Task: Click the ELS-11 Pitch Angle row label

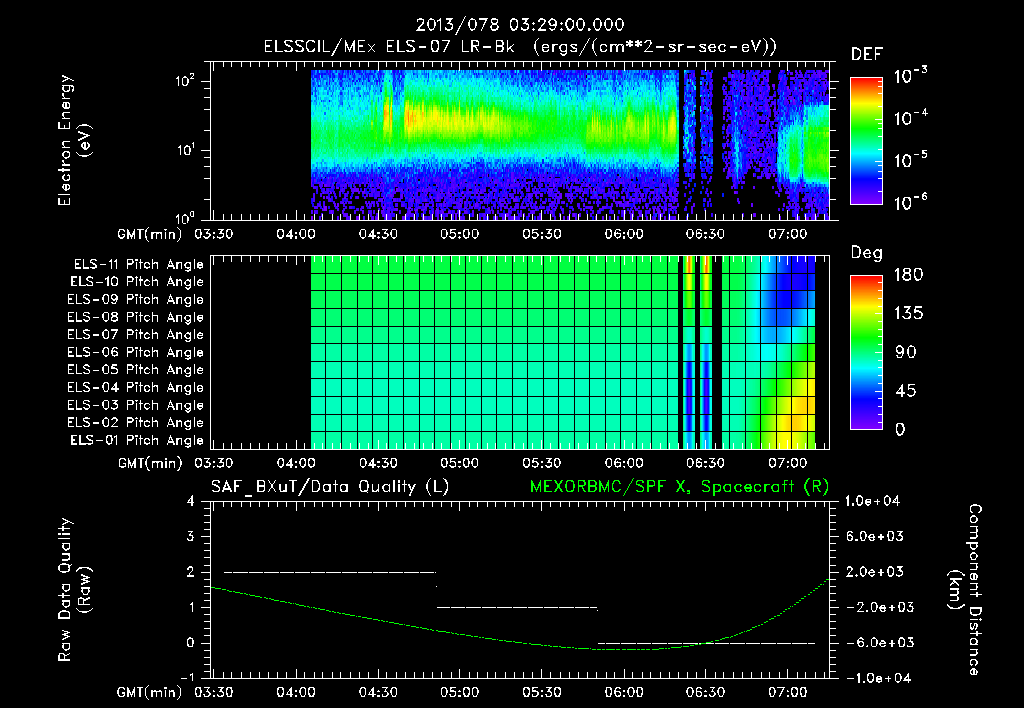Action: point(138,265)
